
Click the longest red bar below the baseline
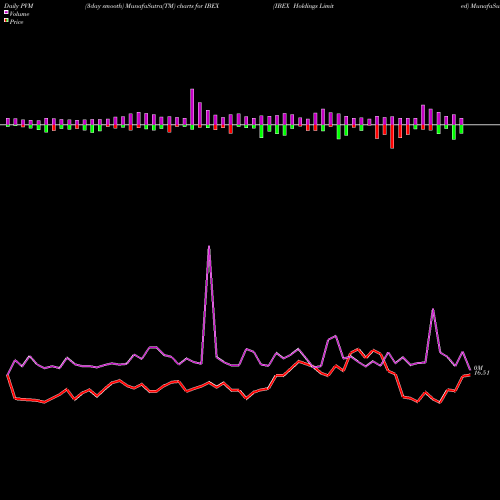click(392, 137)
